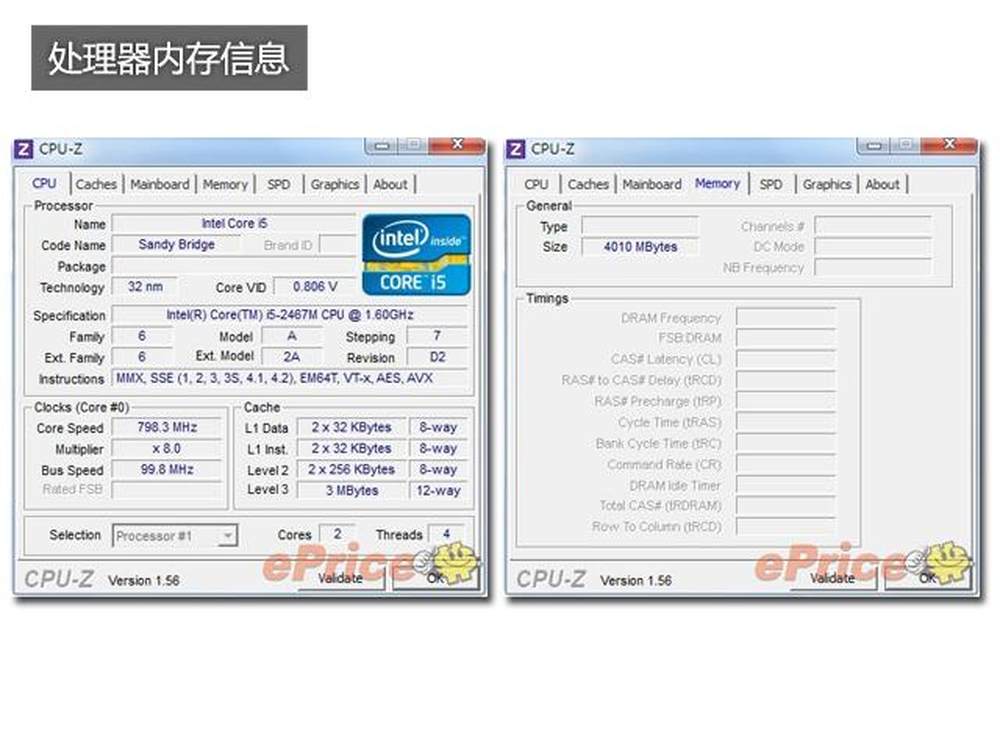Click the Level 3 value 3 MBytes
The image size is (1000, 750).
(x=351, y=490)
